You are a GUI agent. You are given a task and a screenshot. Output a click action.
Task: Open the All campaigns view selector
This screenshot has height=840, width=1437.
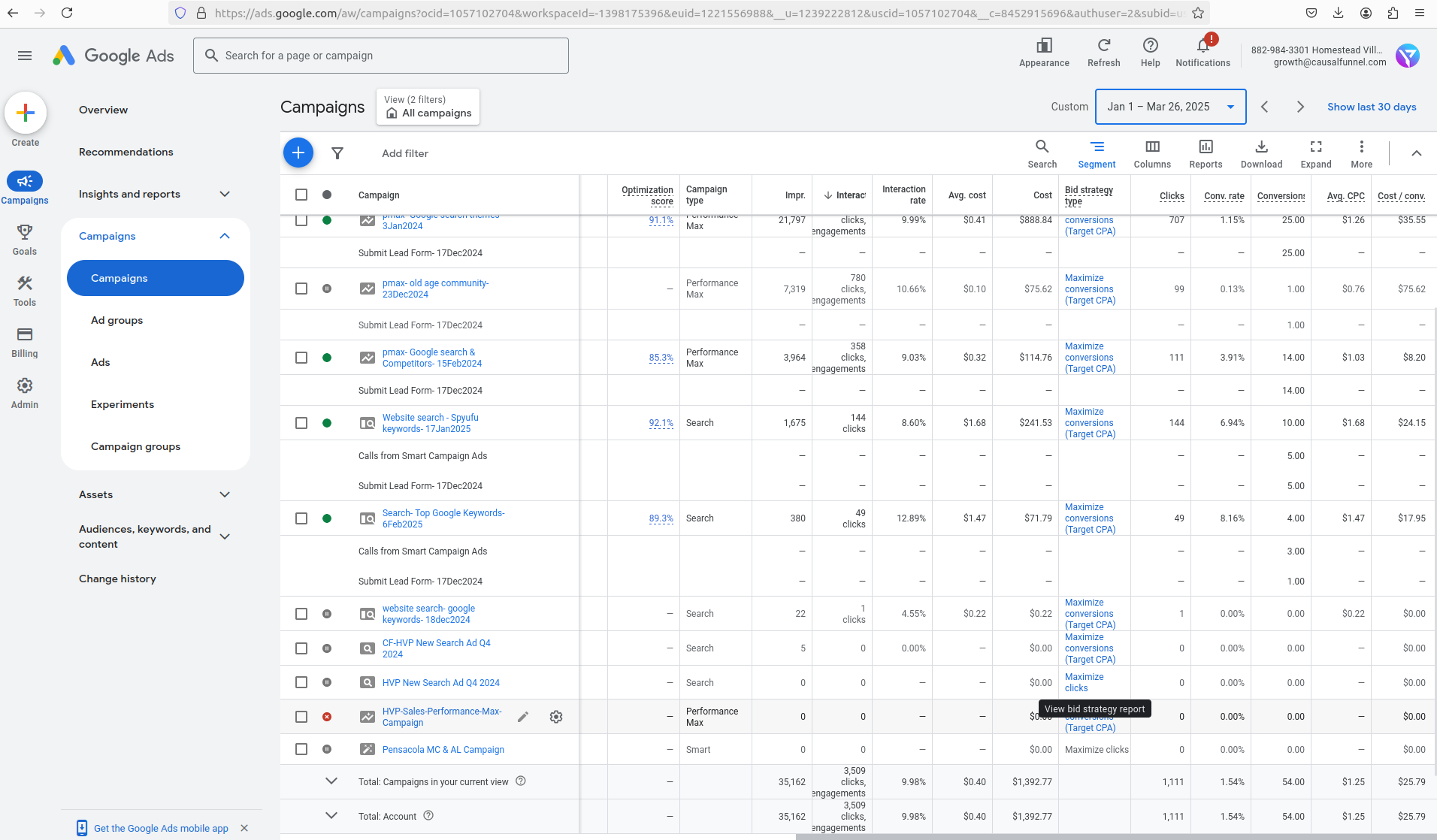(428, 107)
